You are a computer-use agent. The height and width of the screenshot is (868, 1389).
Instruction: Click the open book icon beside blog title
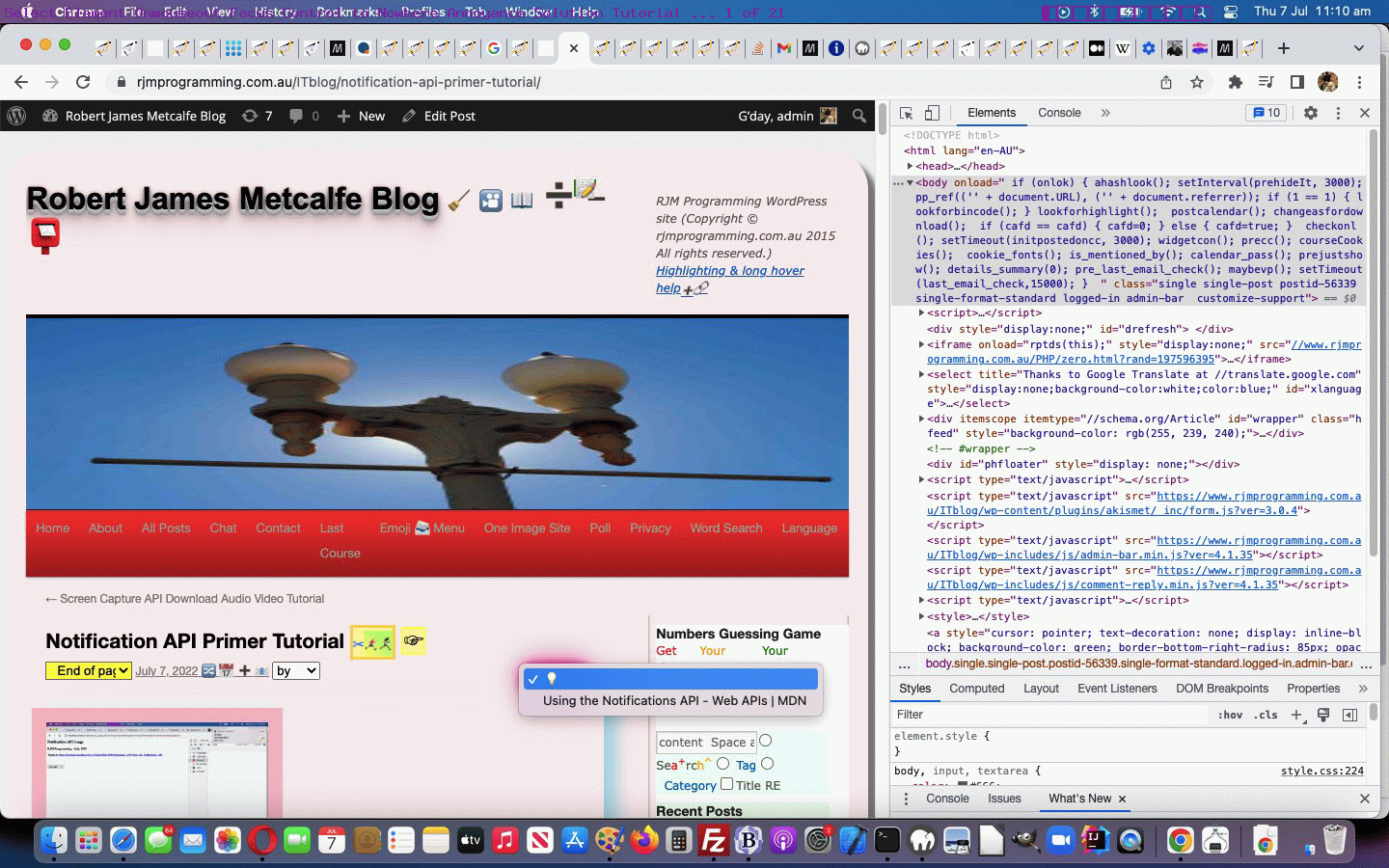coord(522,201)
